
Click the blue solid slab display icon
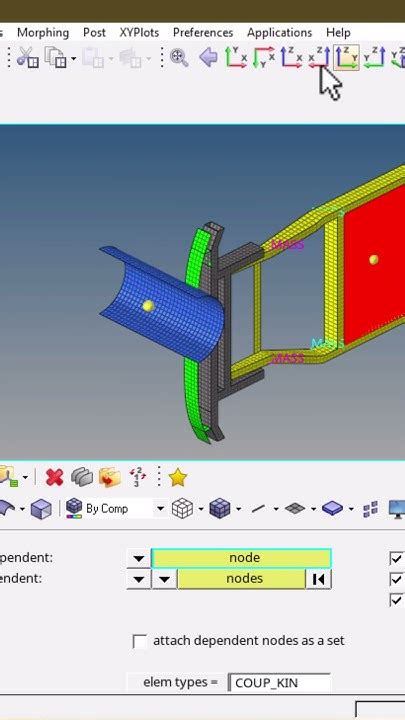pyautogui.click(x=332, y=508)
